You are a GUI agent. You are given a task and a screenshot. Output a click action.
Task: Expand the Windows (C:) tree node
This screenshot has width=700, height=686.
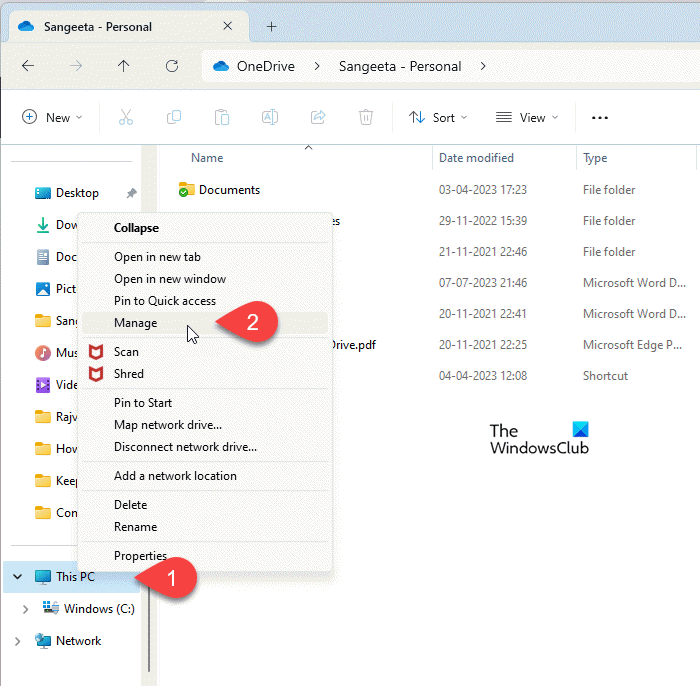pos(26,609)
